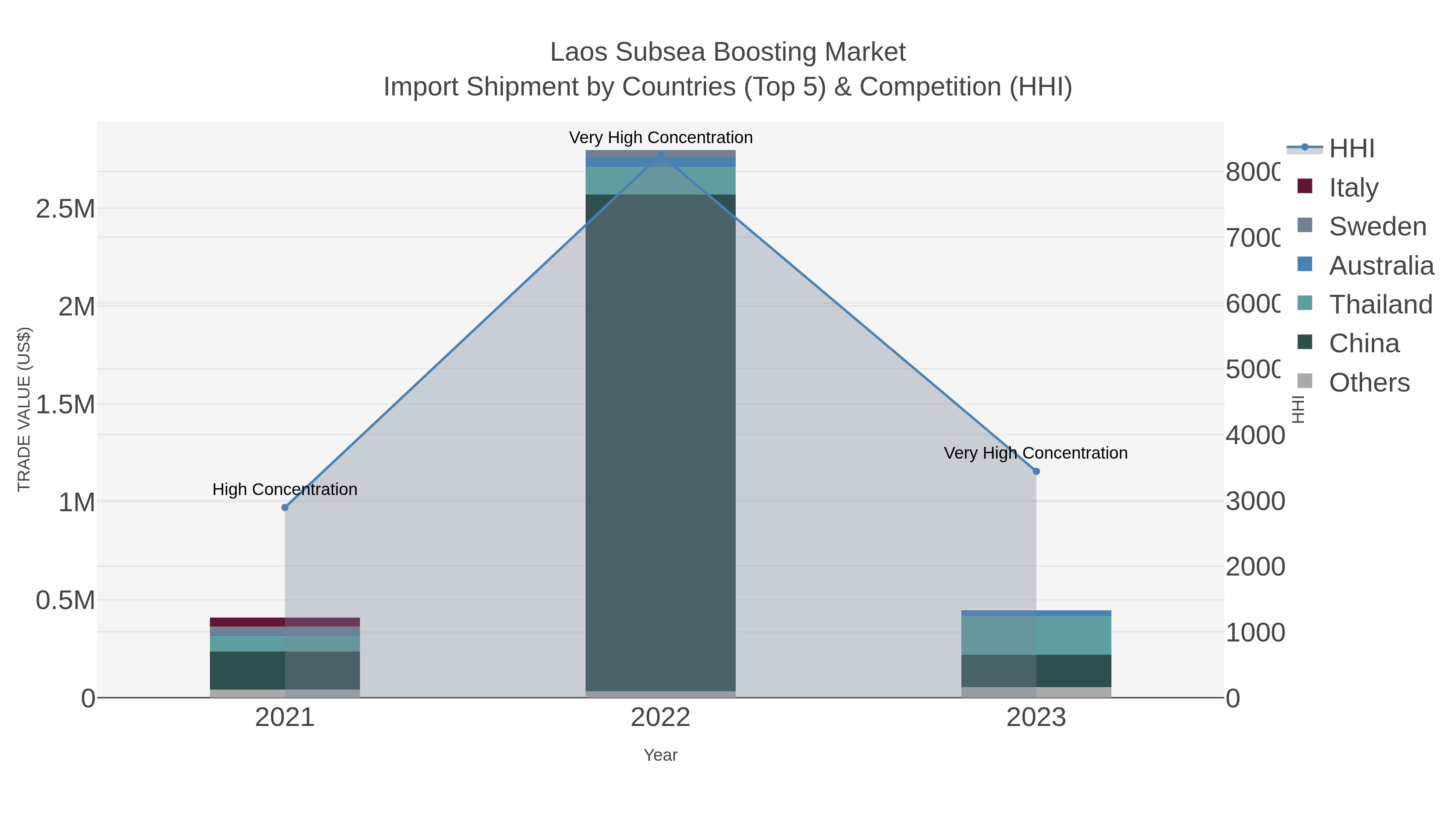Click the Australia blue color swatch

(x=1304, y=264)
